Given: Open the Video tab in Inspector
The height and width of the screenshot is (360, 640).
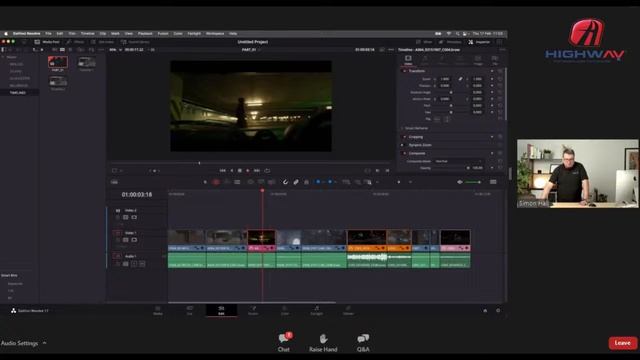Looking at the screenshot, I should (408, 60).
